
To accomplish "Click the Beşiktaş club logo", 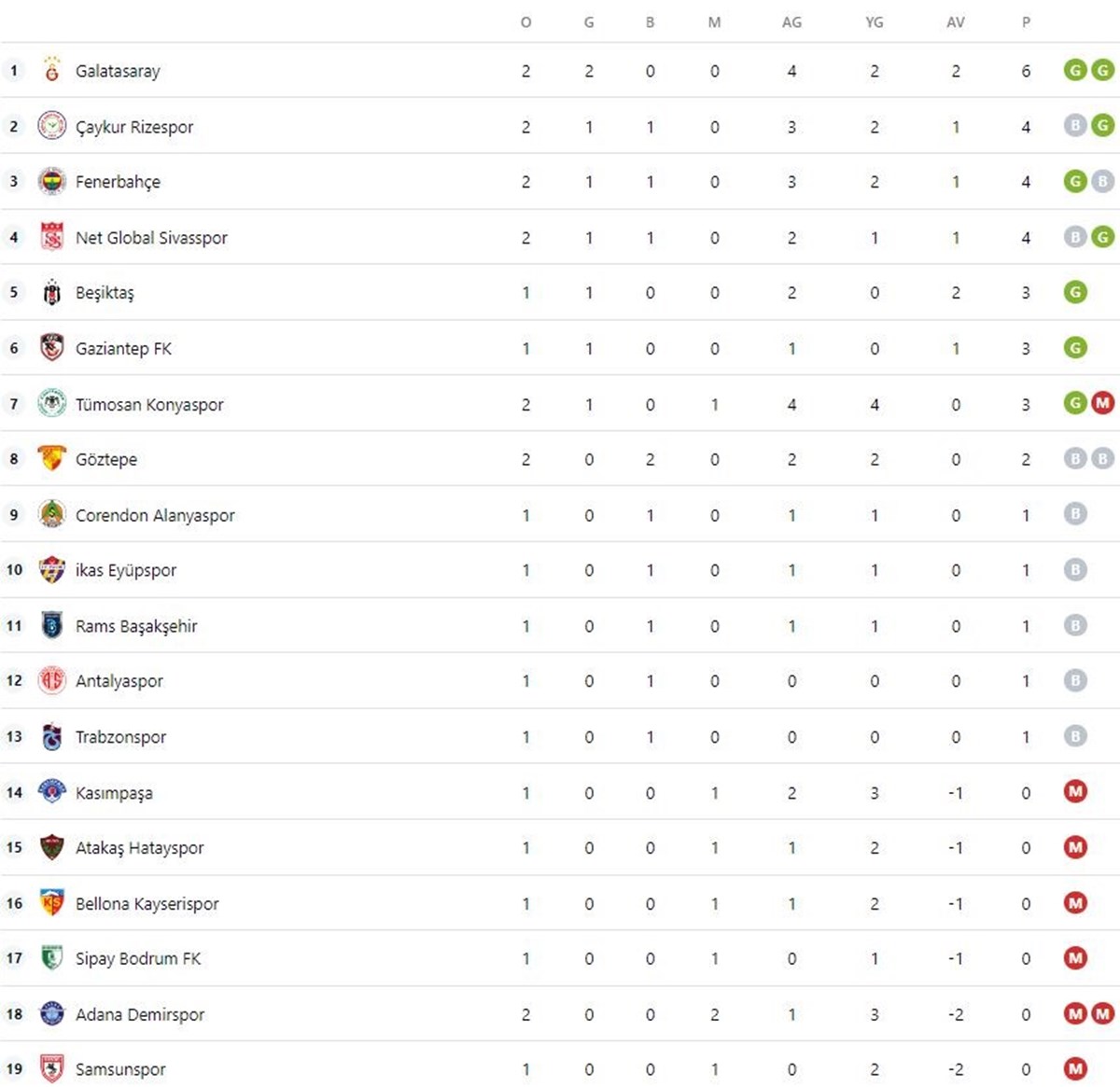I will (x=52, y=293).
